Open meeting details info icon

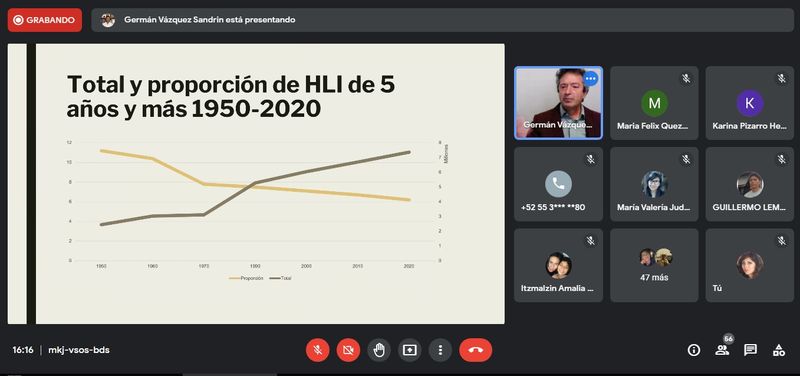(x=693, y=350)
